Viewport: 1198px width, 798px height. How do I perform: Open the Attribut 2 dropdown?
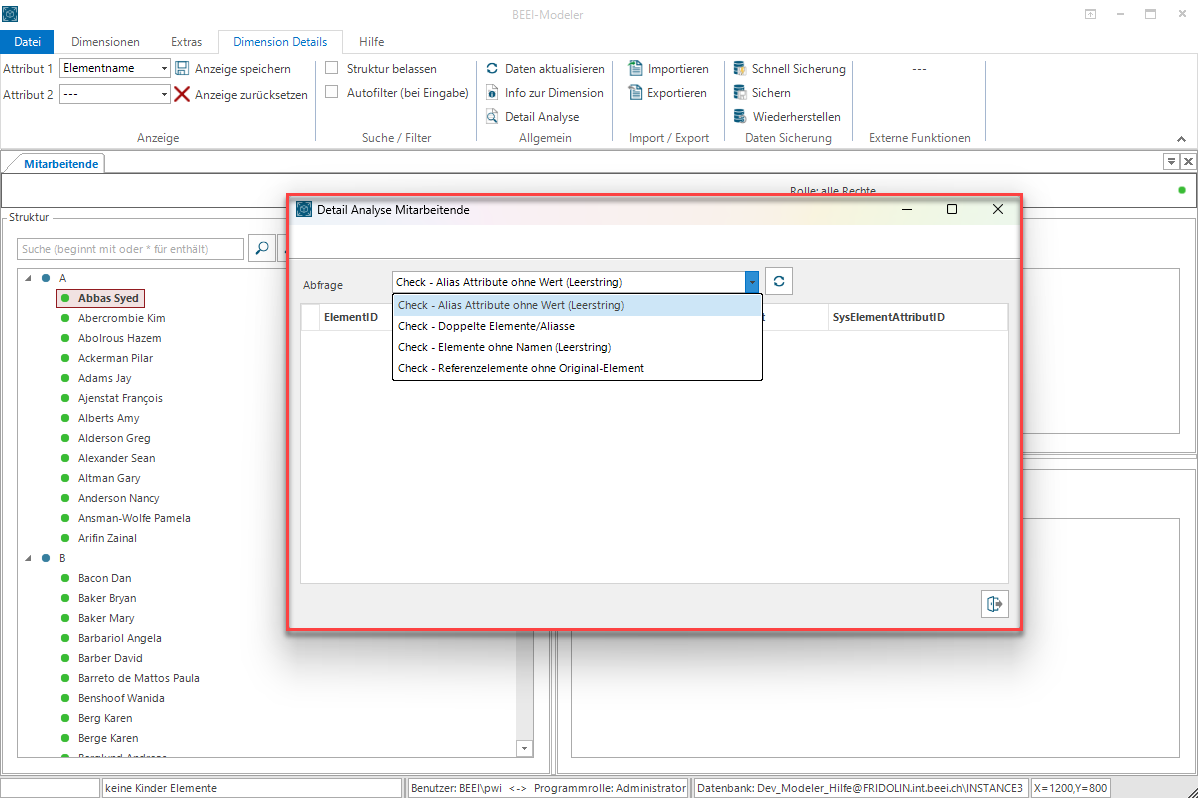click(164, 94)
